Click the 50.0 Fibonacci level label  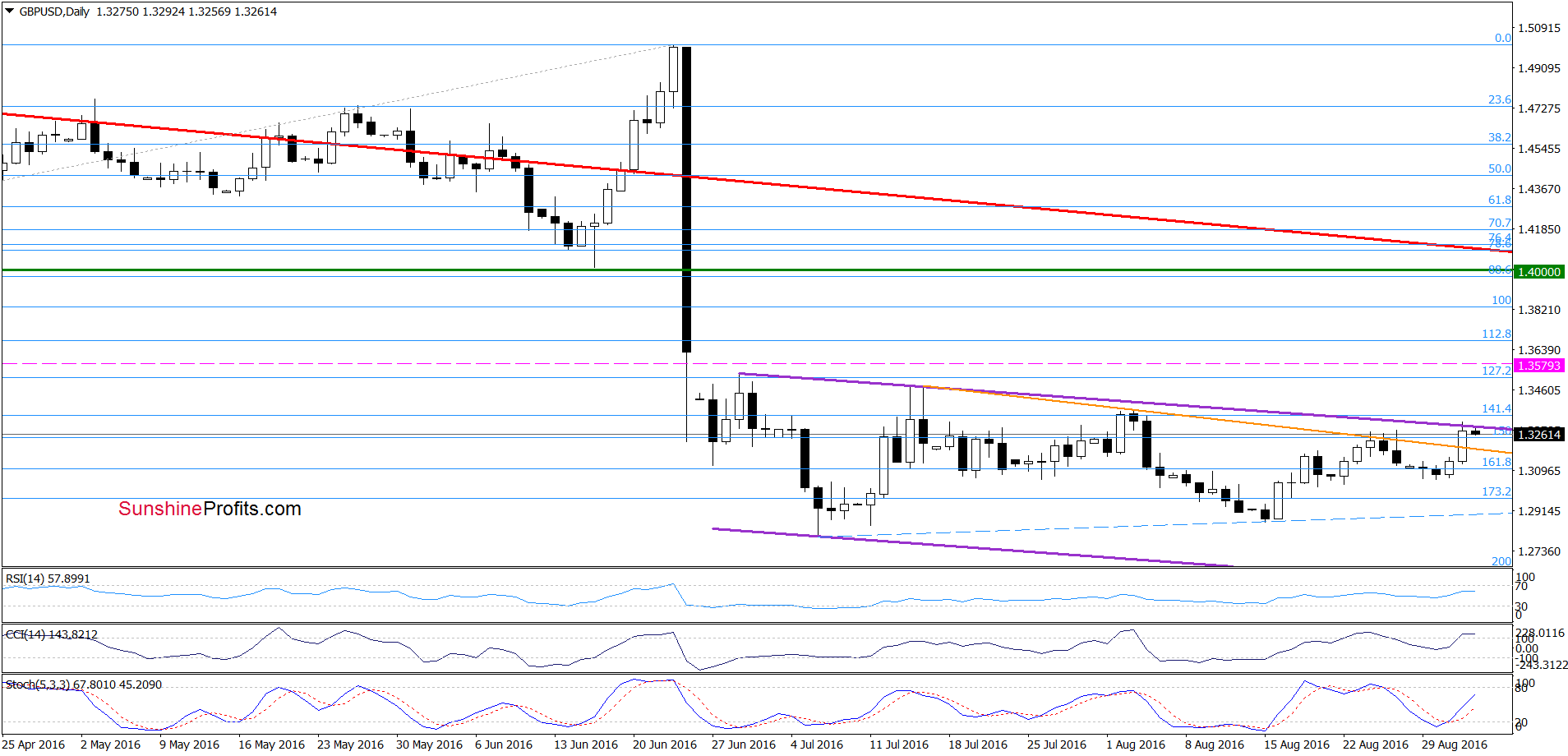1500,168
